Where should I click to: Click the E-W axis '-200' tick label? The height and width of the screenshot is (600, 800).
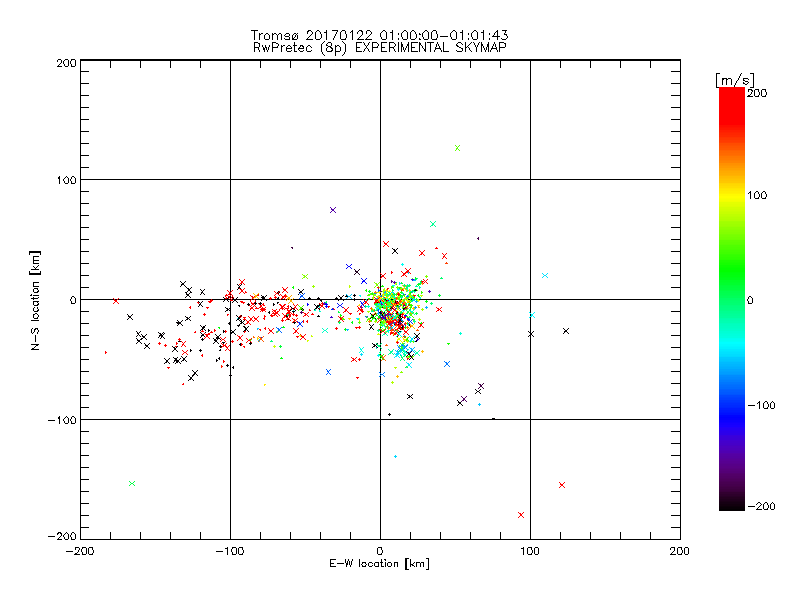pyautogui.click(x=80, y=552)
